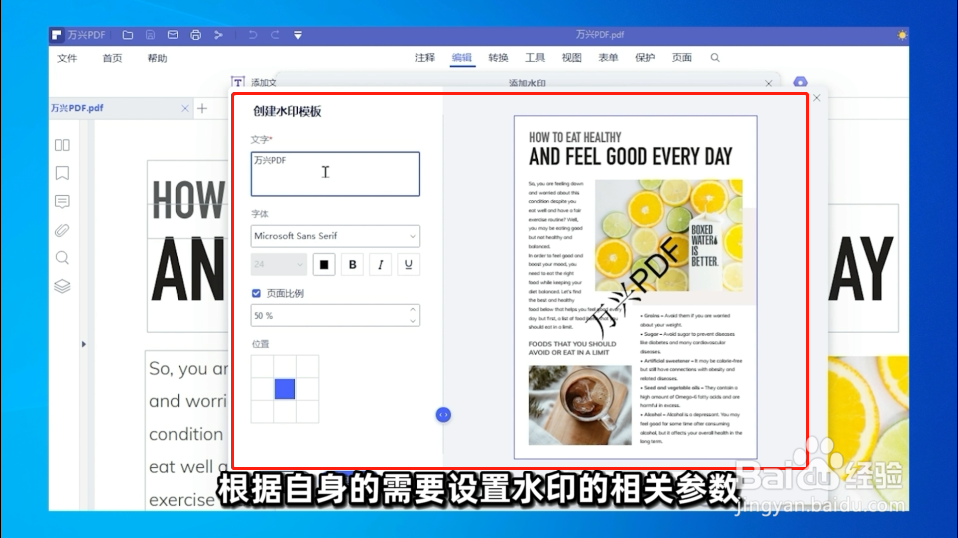
Task: Click the undo arrow
Action: point(252,35)
